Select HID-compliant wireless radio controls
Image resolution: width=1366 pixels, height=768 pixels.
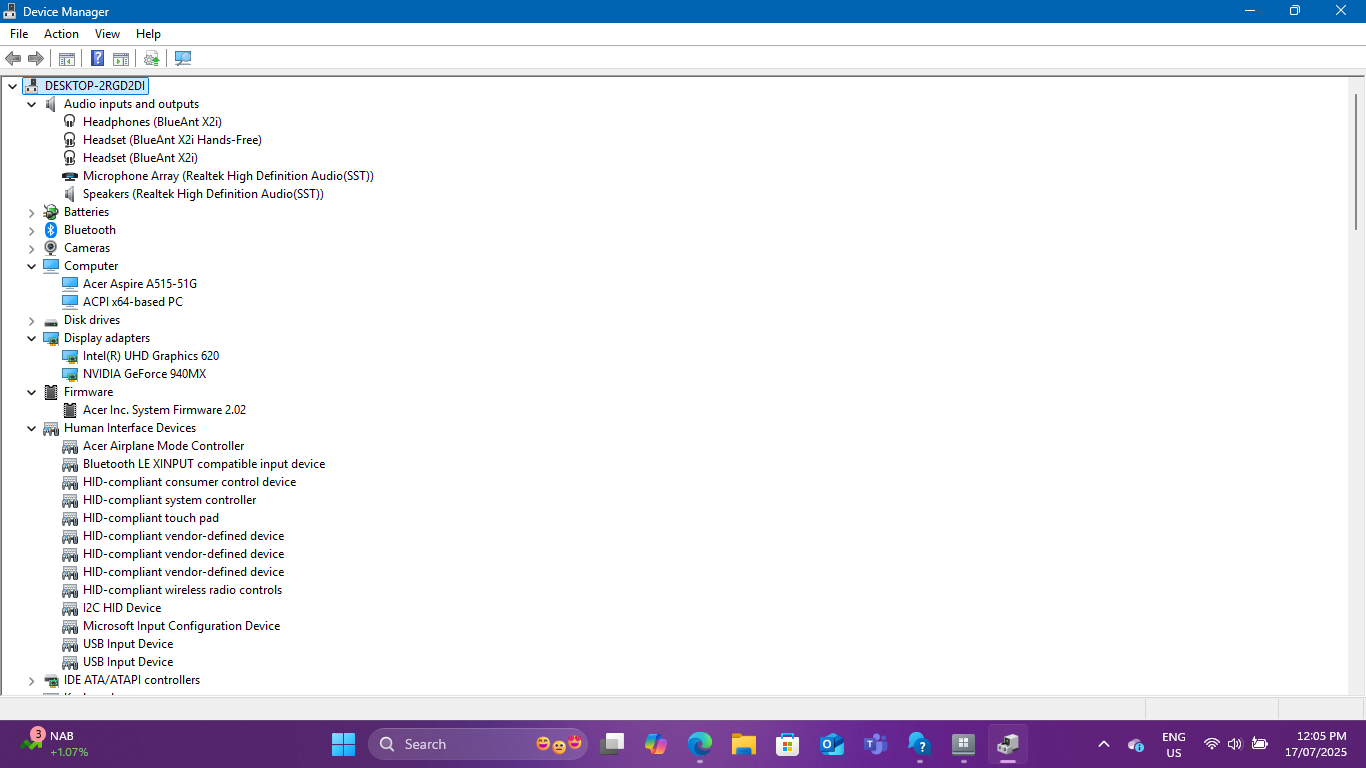[182, 590]
